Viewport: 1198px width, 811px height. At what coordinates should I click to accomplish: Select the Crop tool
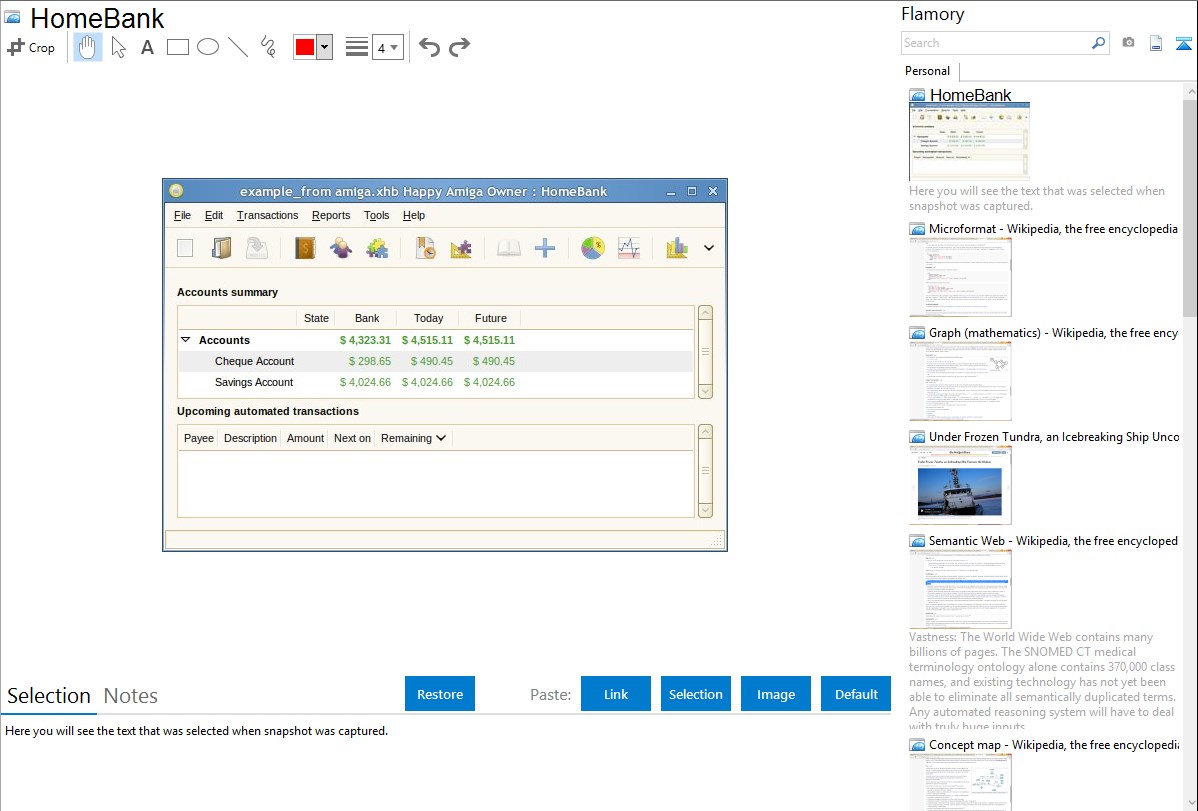(x=31, y=47)
